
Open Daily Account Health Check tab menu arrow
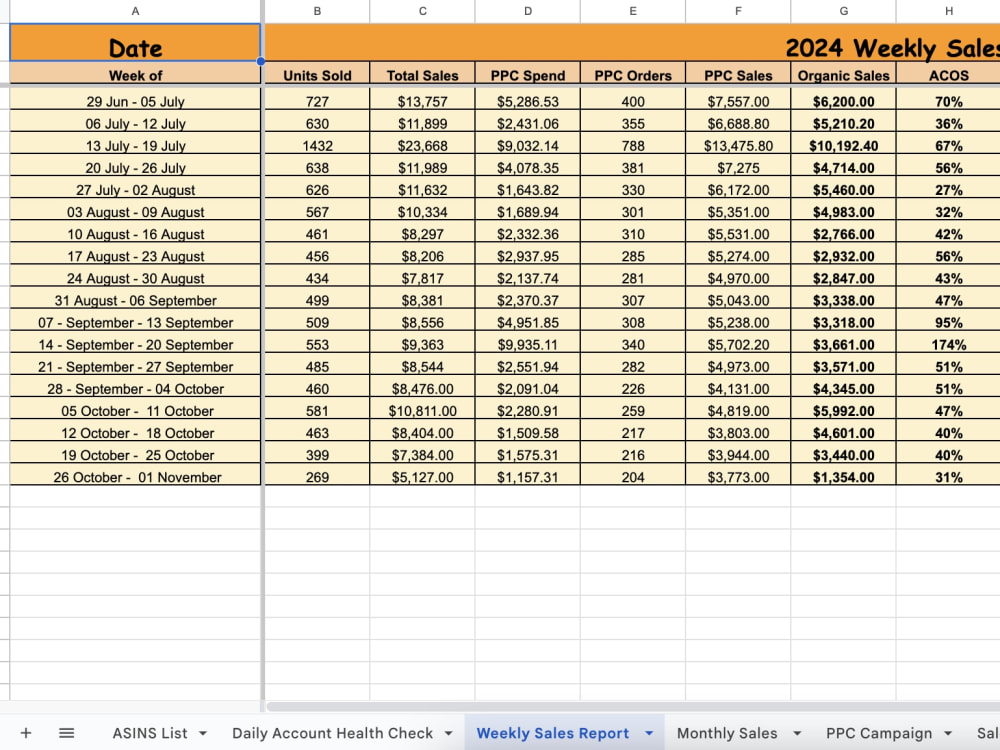click(x=448, y=733)
